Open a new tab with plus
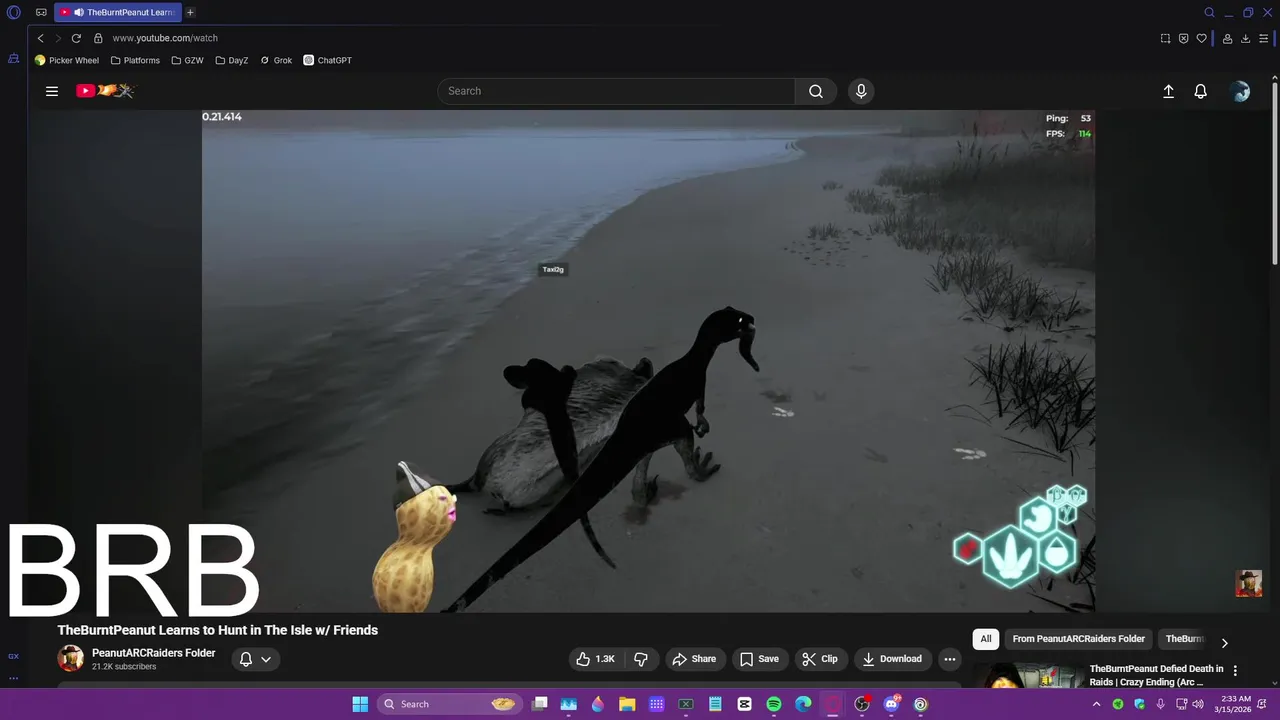This screenshot has height=720, width=1280. [190, 13]
